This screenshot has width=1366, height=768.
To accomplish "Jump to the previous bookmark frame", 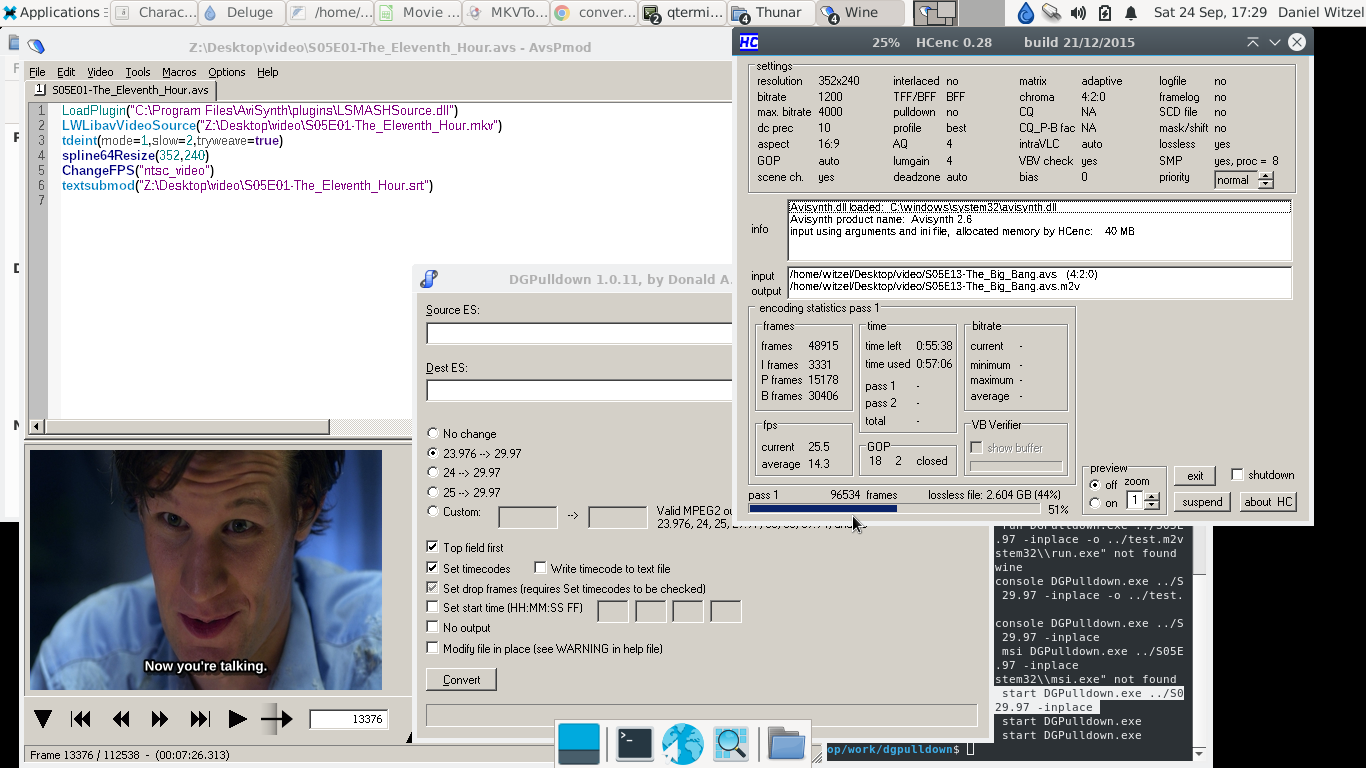I will click(x=81, y=719).
